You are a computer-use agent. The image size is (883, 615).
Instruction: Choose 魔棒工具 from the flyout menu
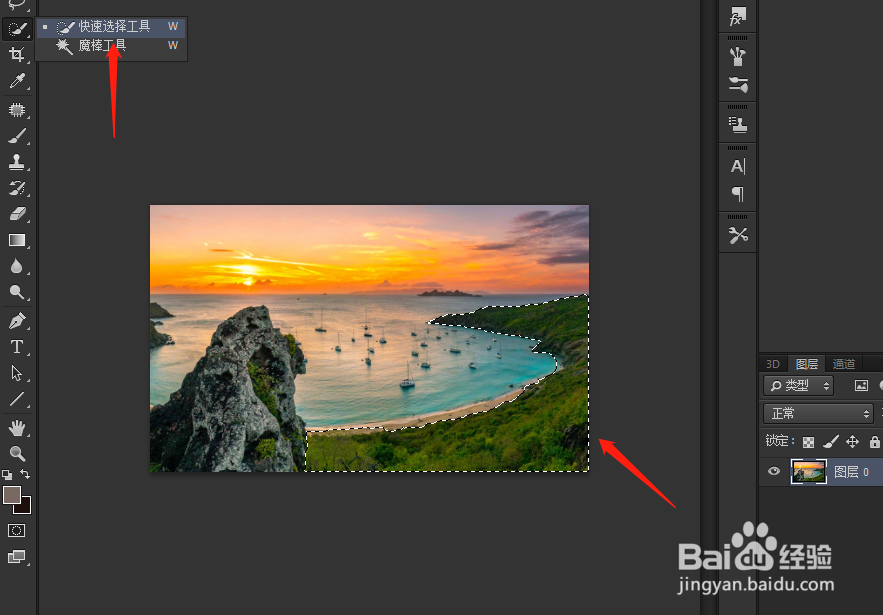[112, 46]
